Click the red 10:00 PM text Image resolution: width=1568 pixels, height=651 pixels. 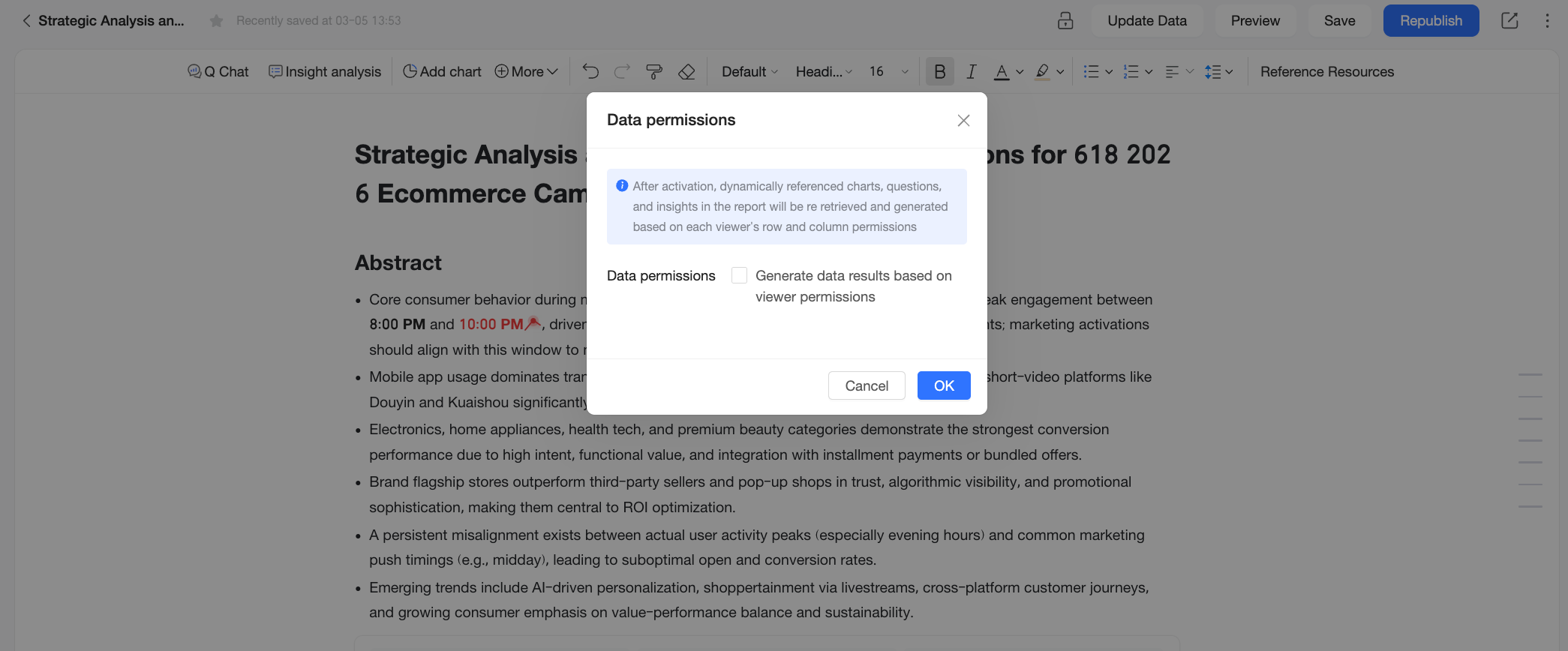[x=491, y=324]
